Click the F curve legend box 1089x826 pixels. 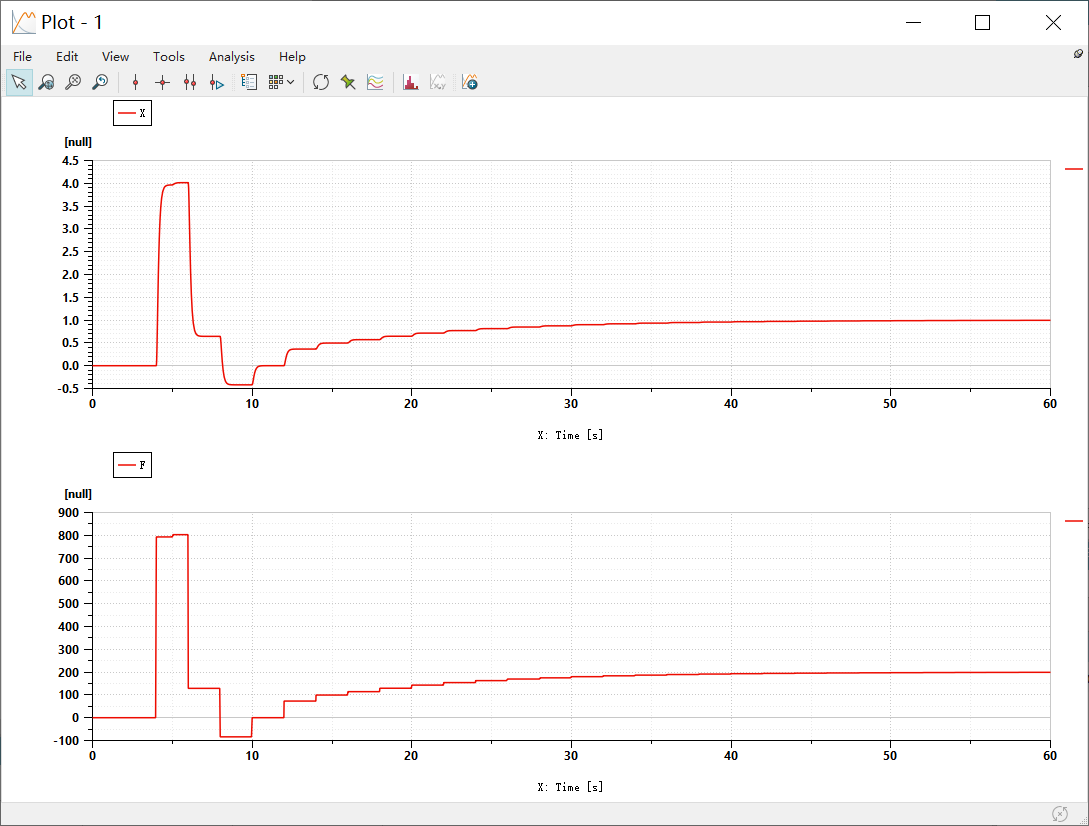click(x=132, y=465)
